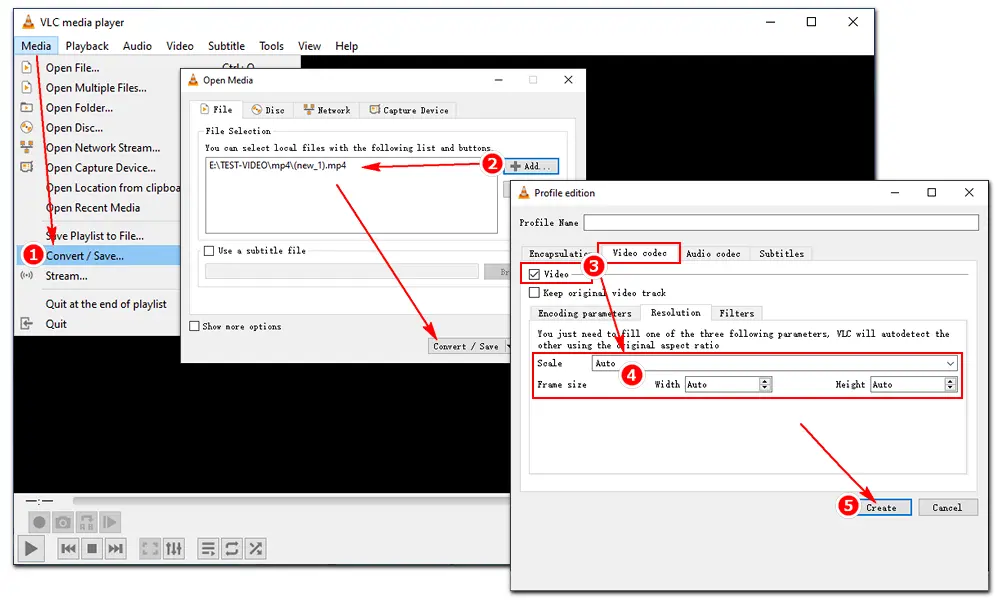Uncheck the Video checkbox
This screenshot has width=1000, height=600.
[x=535, y=274]
